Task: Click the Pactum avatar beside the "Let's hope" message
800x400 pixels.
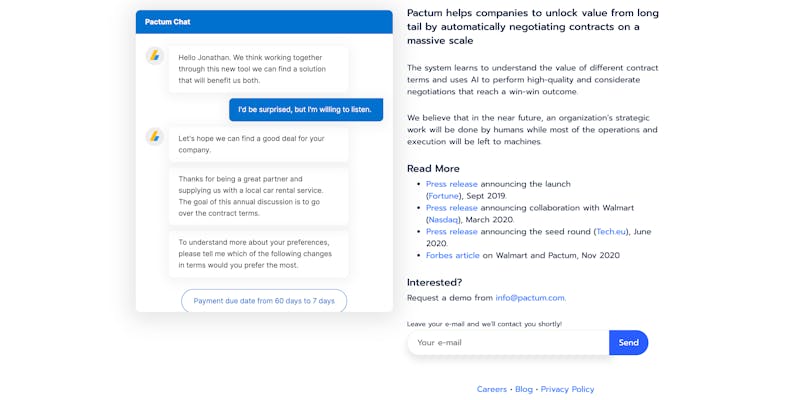Action: [x=154, y=136]
